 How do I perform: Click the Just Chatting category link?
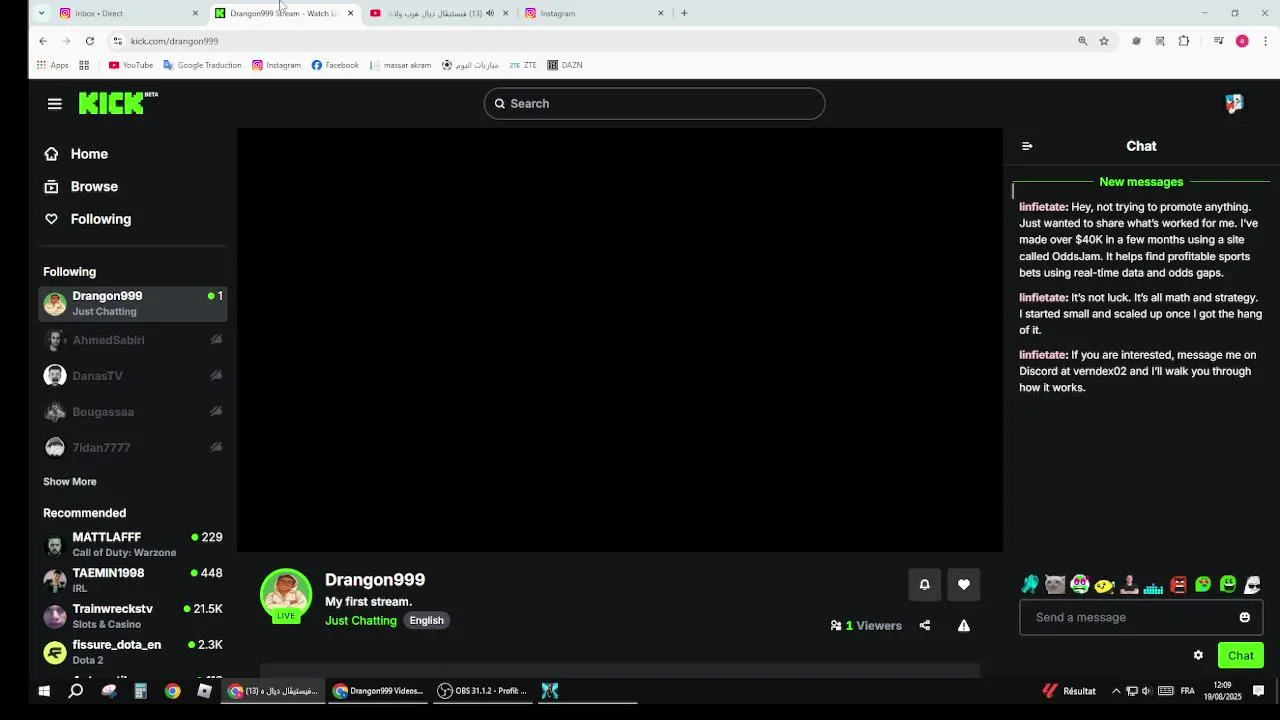[x=361, y=621]
